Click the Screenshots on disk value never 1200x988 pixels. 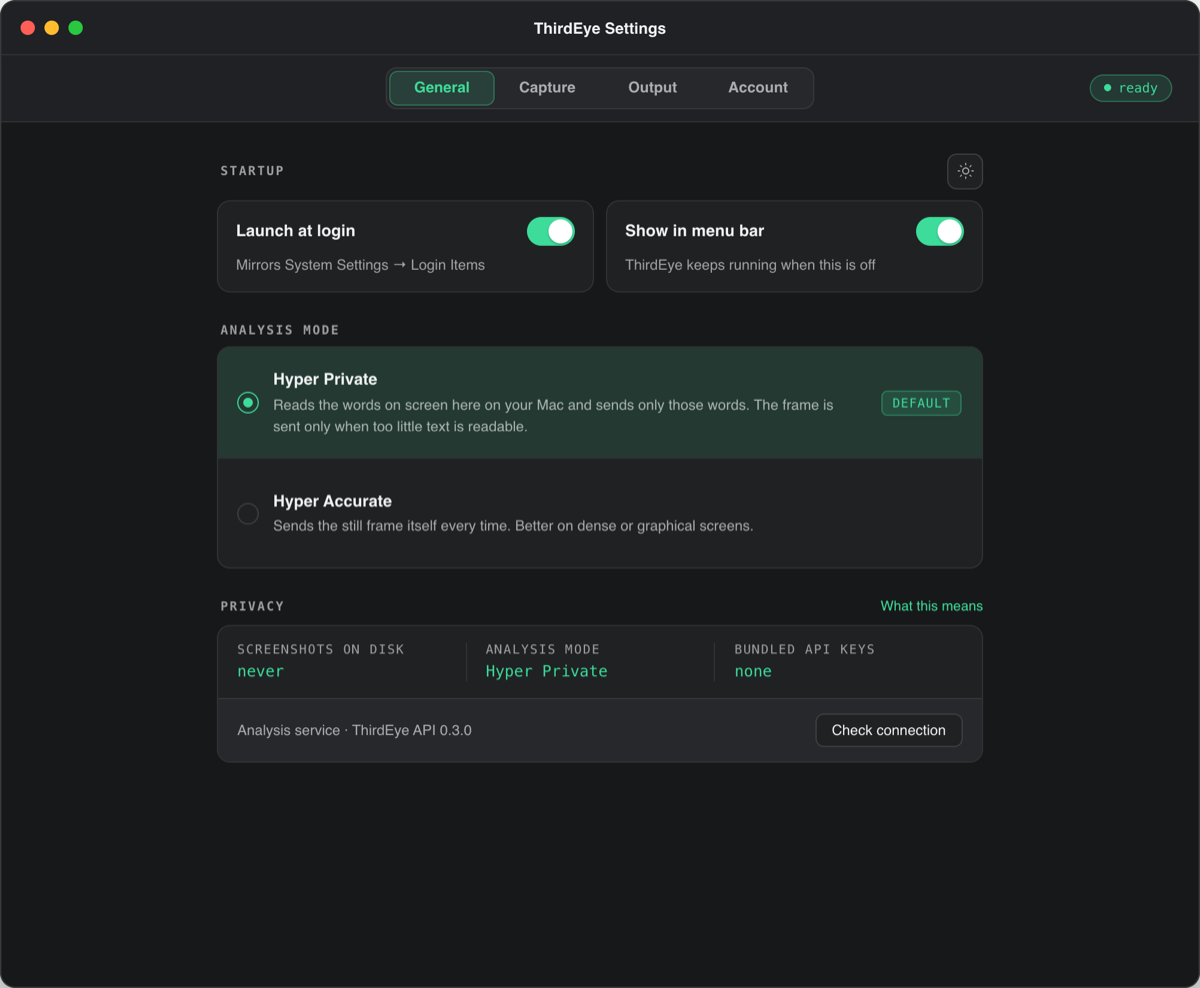pos(261,671)
